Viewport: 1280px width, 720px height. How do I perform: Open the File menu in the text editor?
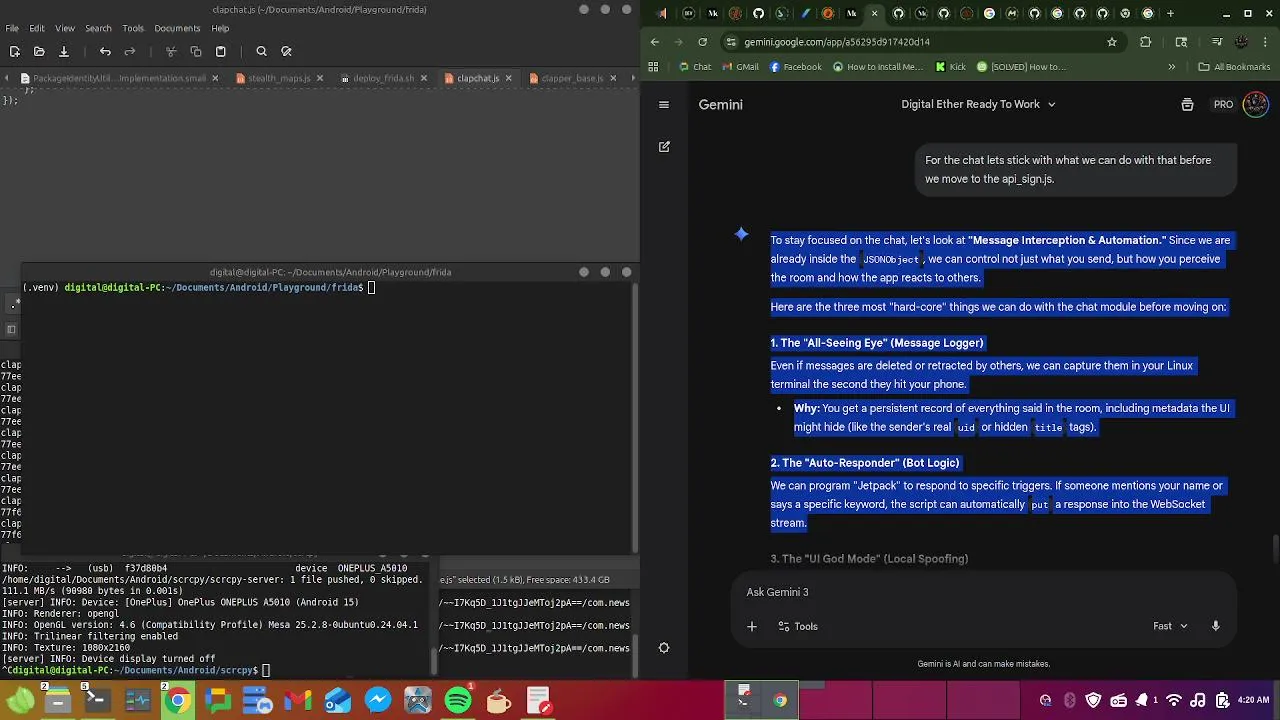[12, 28]
